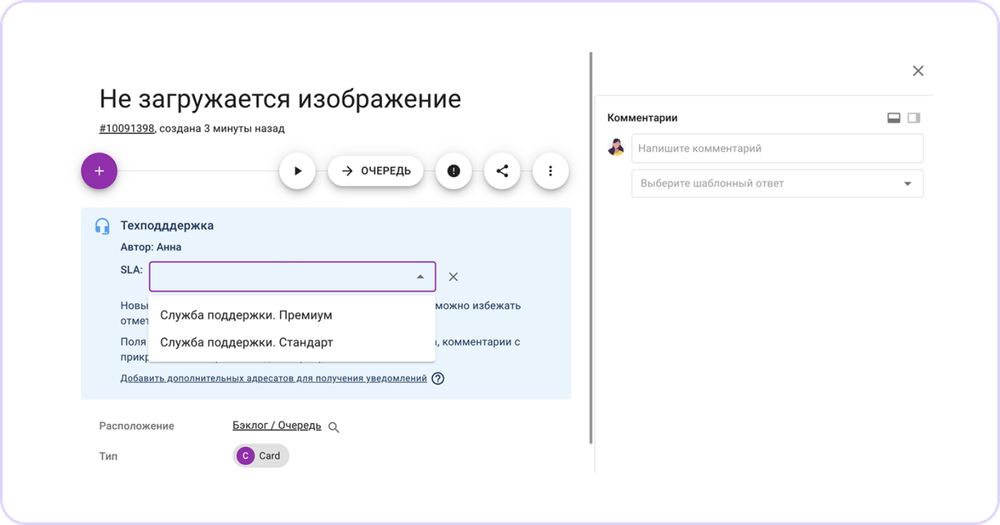Click the Тип field label
The height and width of the screenshot is (525, 1000).
point(108,456)
